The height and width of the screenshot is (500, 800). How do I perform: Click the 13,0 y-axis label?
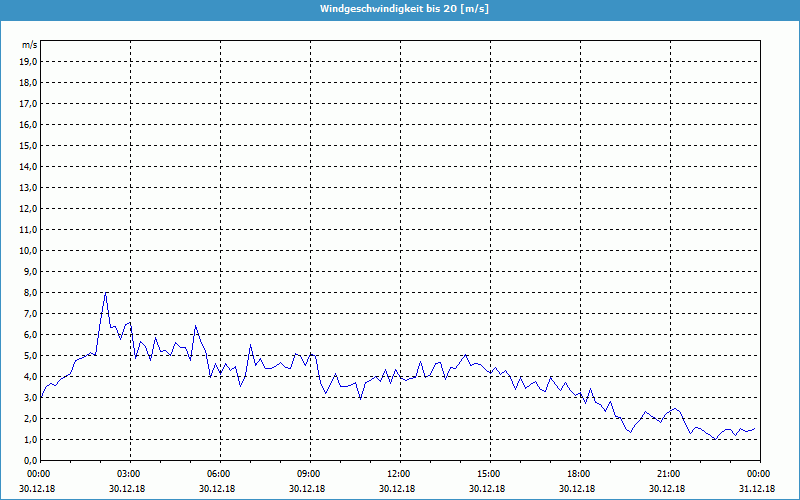coord(29,187)
